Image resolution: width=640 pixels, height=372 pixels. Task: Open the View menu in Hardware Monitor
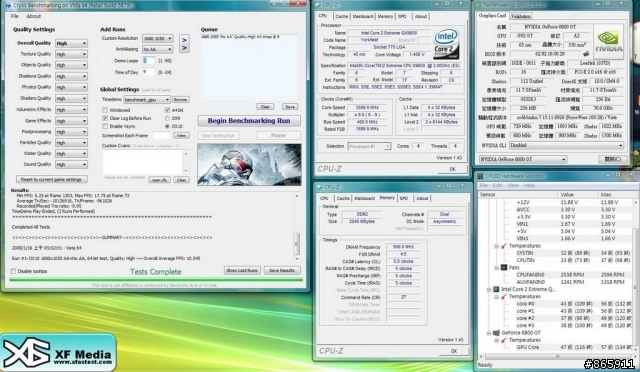tap(513, 185)
